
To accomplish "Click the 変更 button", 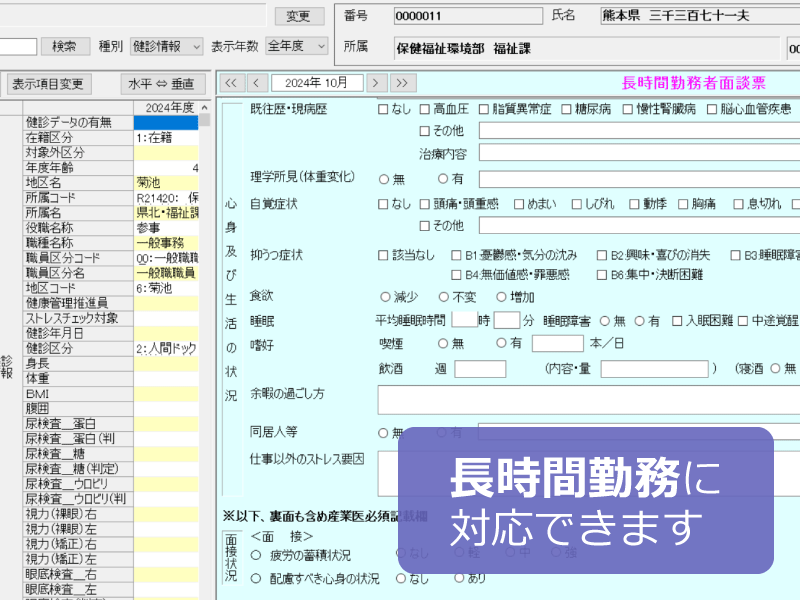I will pyautogui.click(x=298, y=16).
